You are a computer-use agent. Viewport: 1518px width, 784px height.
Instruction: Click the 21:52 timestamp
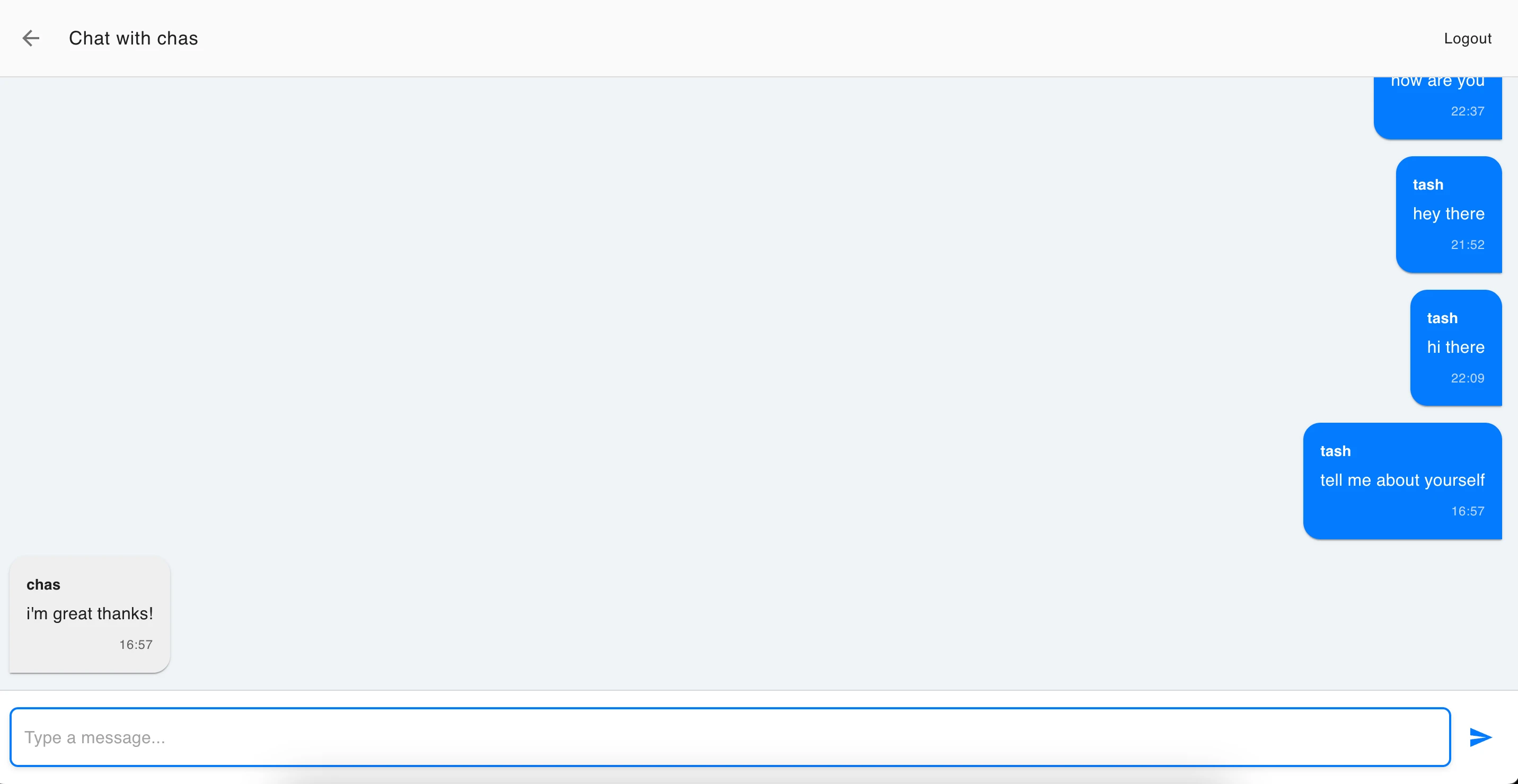coord(1467,244)
